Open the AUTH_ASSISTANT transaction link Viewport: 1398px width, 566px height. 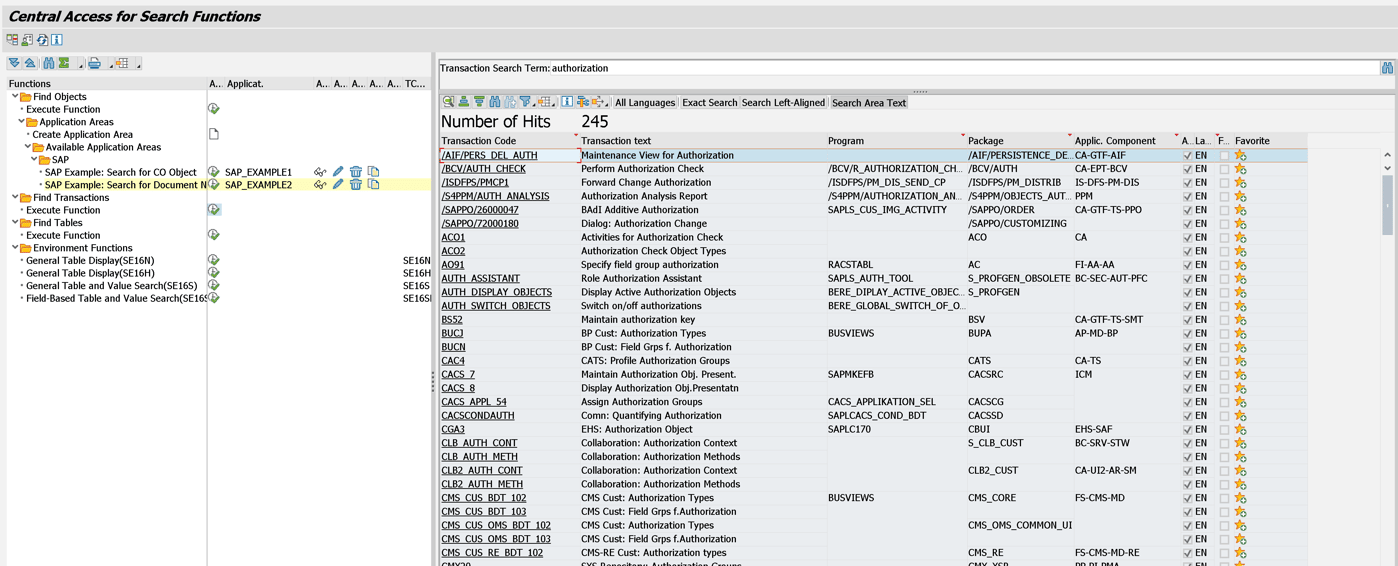coord(480,279)
